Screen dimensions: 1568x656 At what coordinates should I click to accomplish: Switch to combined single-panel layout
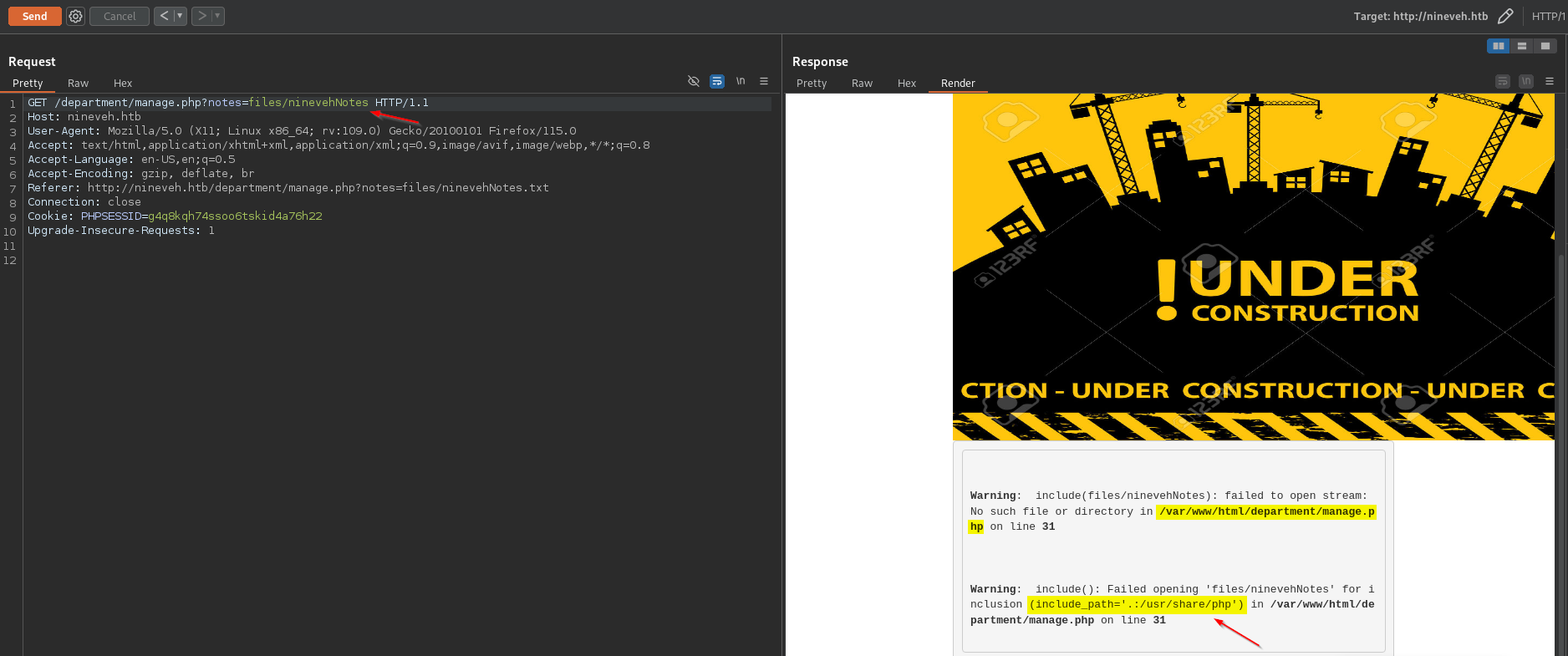[x=1545, y=46]
